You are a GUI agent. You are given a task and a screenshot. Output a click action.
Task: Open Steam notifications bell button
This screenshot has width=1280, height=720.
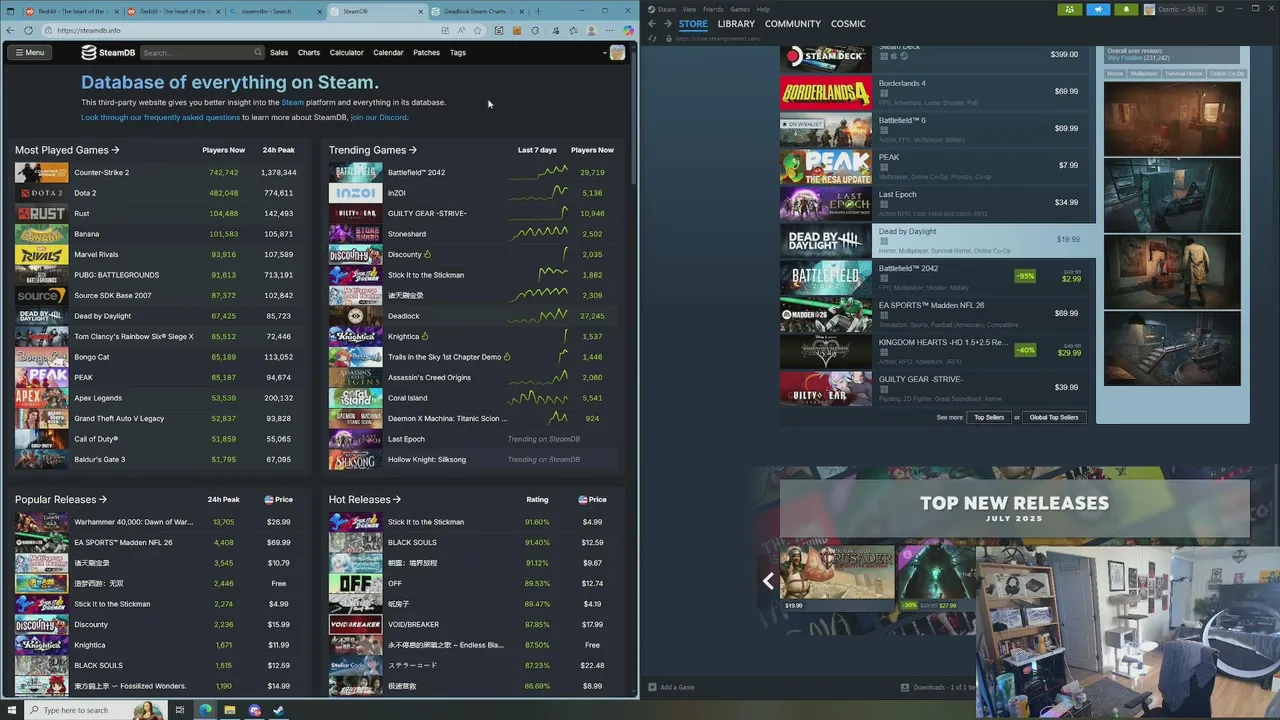pos(1126,9)
